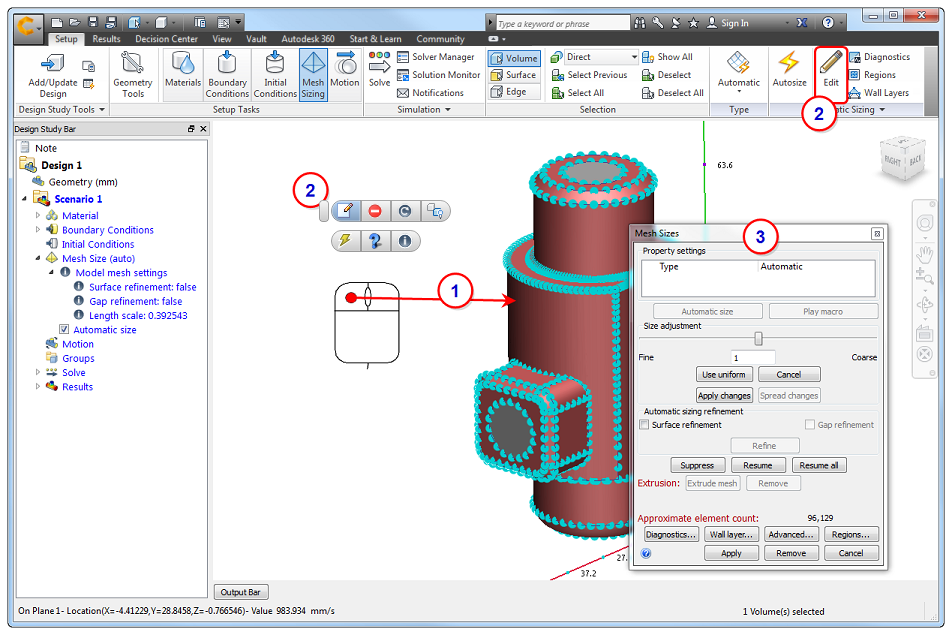Open the View menu
Screen dimensions: 952x635
[x=222, y=38]
